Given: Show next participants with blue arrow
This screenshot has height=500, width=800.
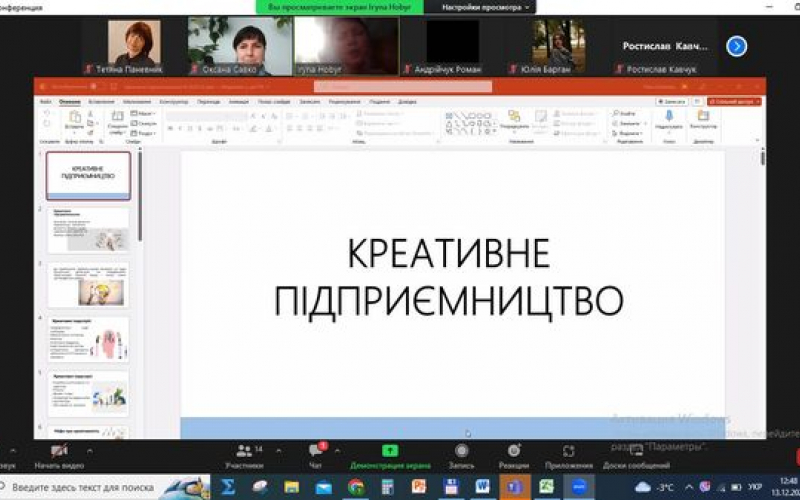Looking at the screenshot, I should (x=736, y=46).
